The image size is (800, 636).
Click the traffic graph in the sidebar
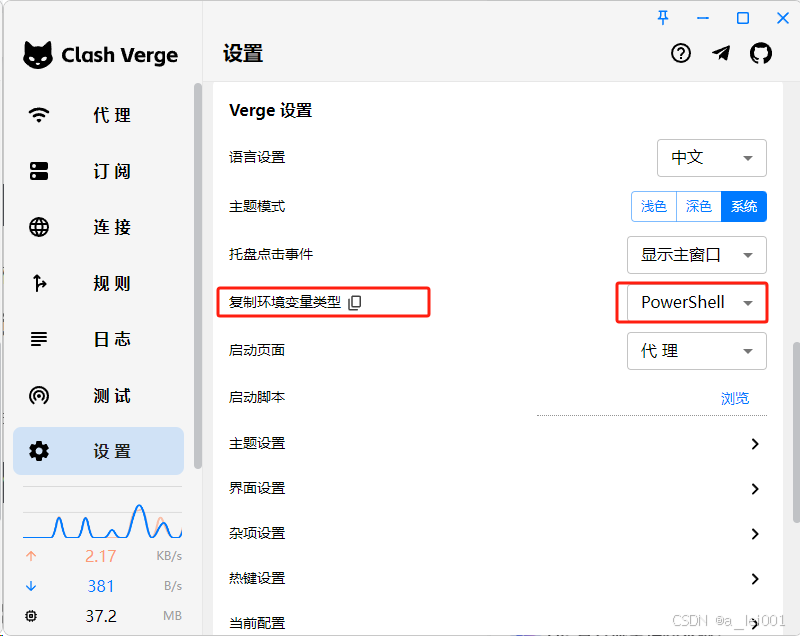tap(103, 520)
